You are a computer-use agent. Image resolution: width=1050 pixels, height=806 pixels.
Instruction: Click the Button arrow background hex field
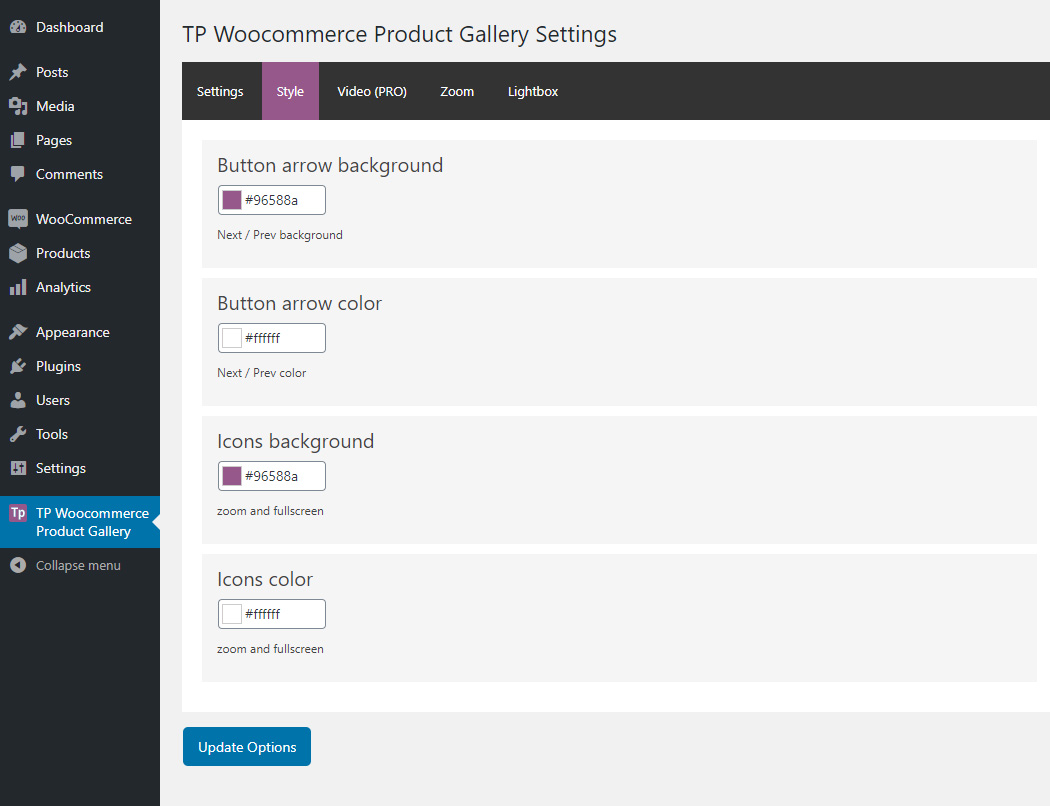point(272,200)
